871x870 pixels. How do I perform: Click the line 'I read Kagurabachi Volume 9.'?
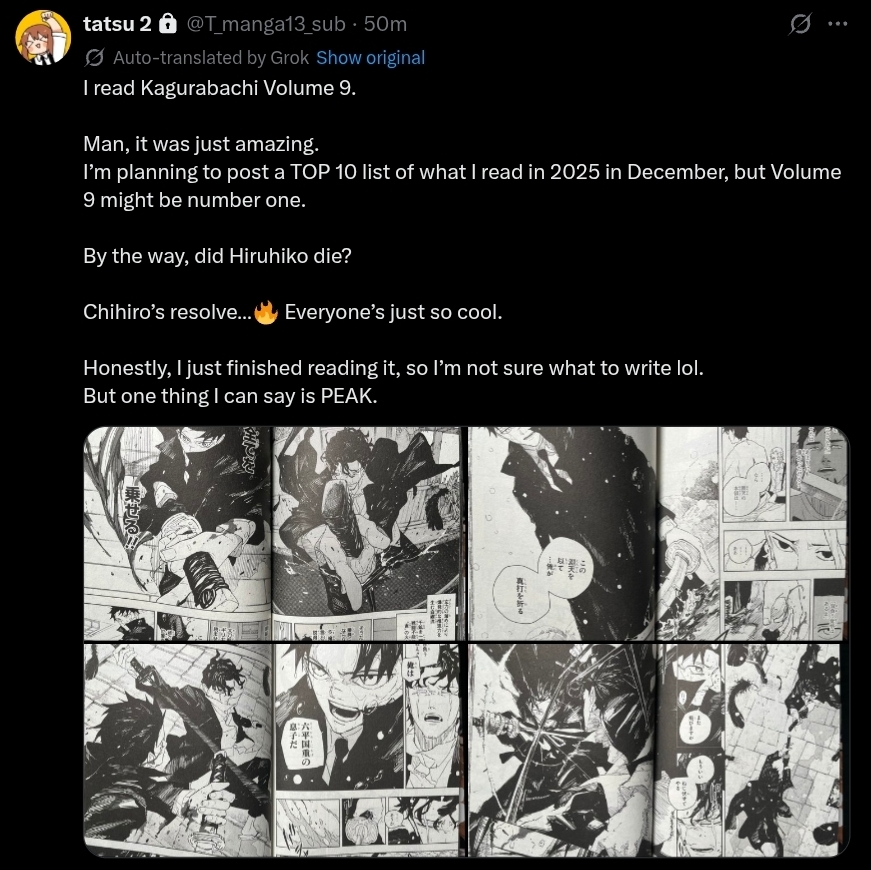click(219, 88)
